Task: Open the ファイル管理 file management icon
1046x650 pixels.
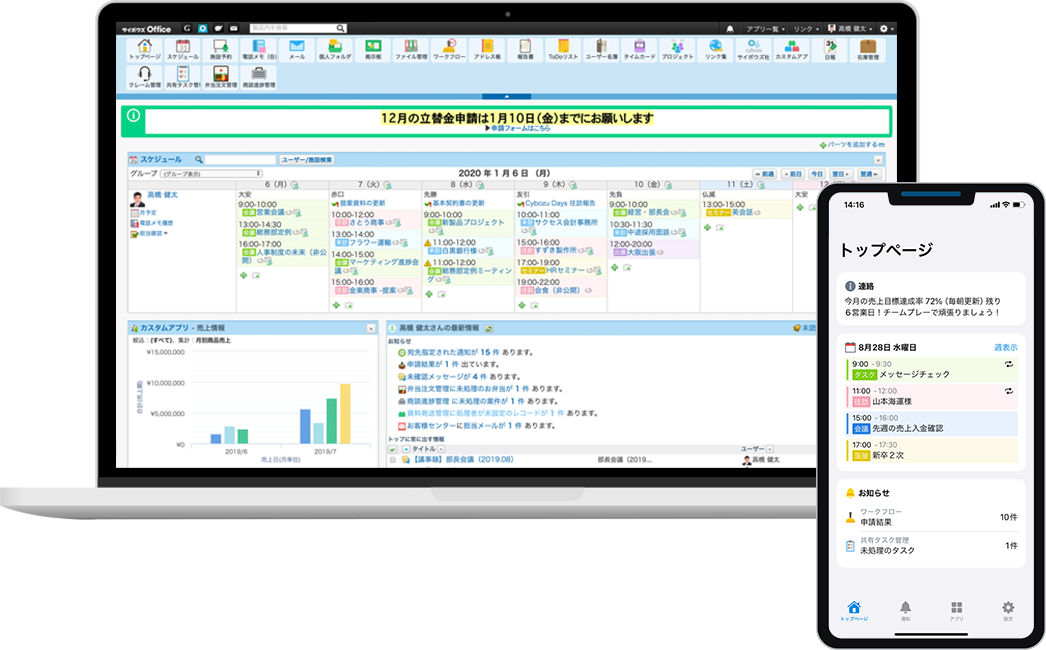Action: (410, 50)
